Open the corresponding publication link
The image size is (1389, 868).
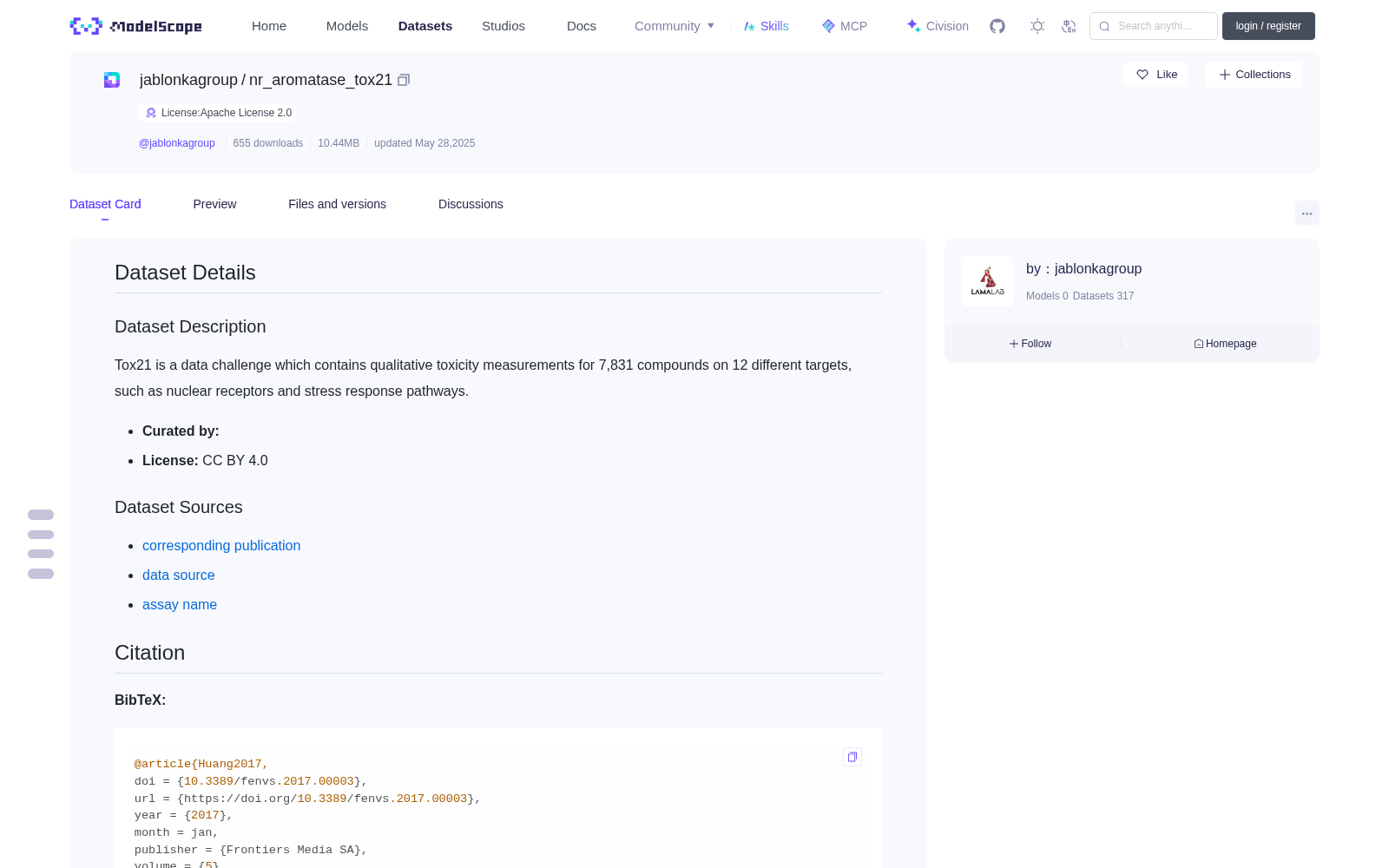point(221,545)
